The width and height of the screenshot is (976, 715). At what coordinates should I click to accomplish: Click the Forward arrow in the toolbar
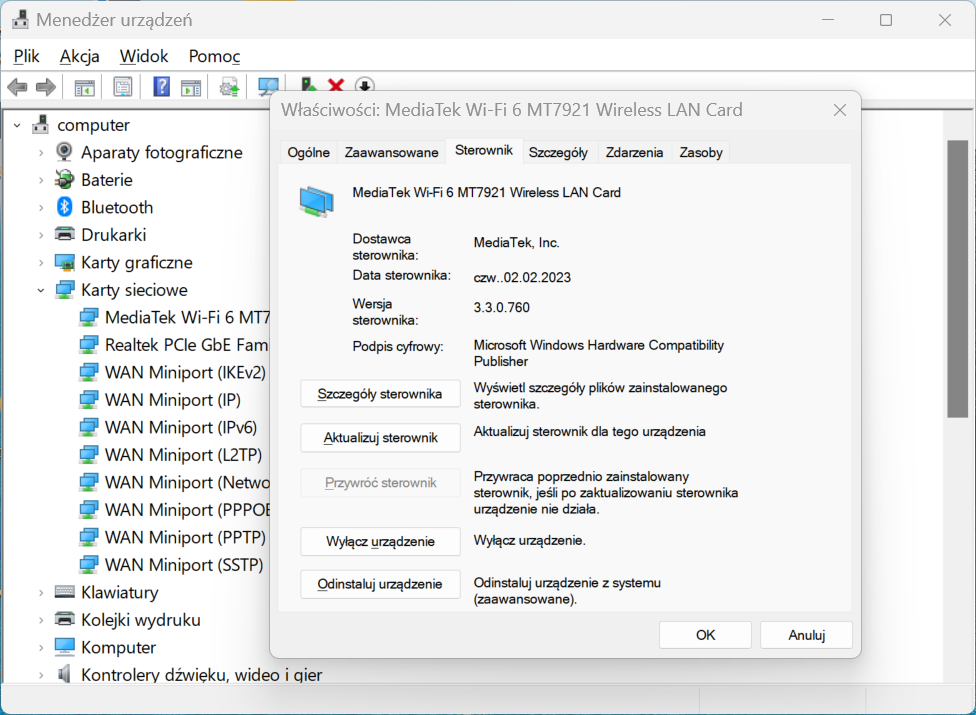tap(46, 86)
